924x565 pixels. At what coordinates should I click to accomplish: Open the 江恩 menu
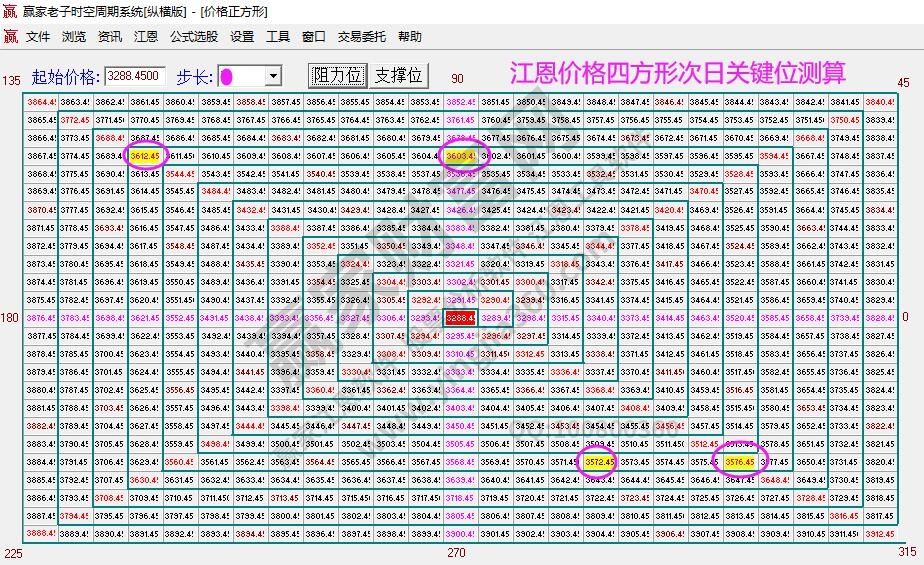click(145, 37)
